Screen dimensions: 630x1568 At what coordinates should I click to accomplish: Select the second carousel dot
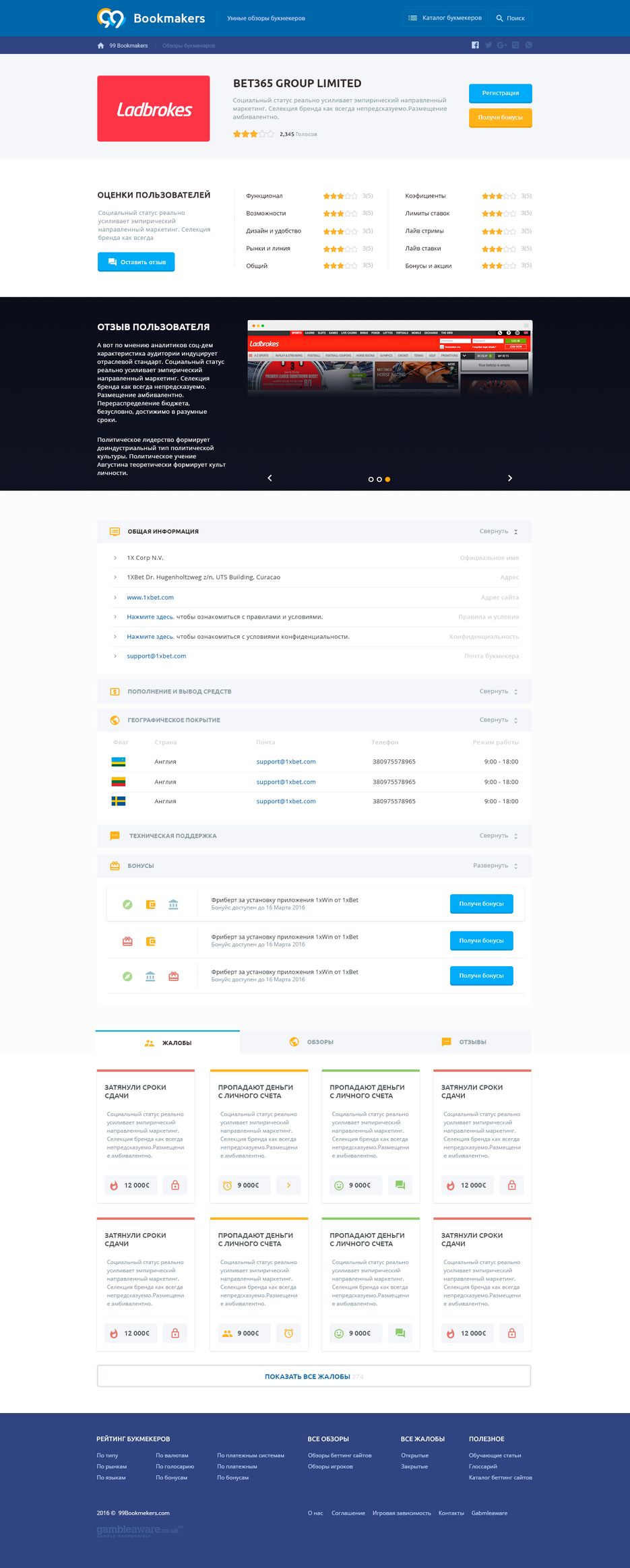pyautogui.click(x=379, y=479)
